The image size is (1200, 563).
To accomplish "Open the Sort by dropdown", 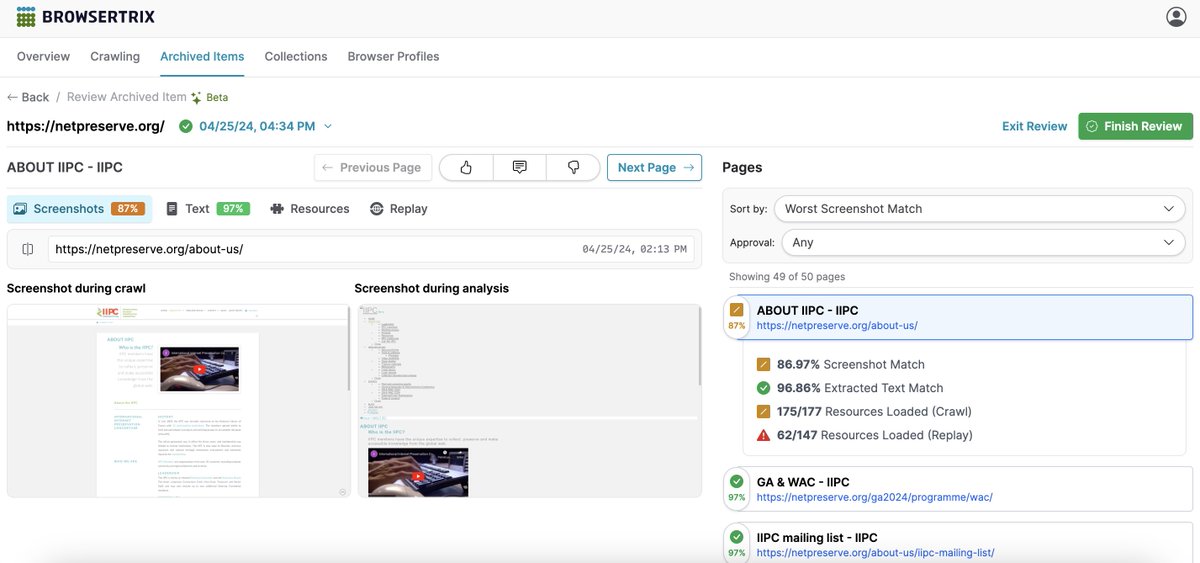I will [x=979, y=209].
